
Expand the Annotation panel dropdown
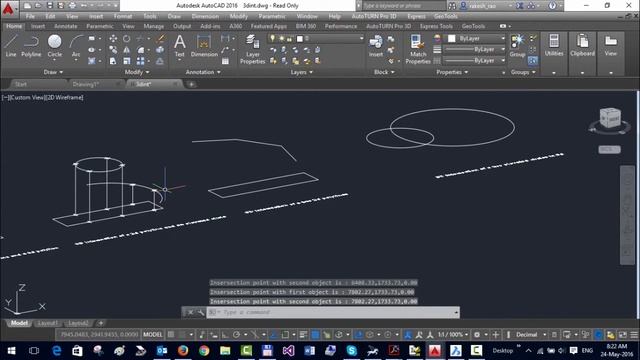tap(203, 72)
